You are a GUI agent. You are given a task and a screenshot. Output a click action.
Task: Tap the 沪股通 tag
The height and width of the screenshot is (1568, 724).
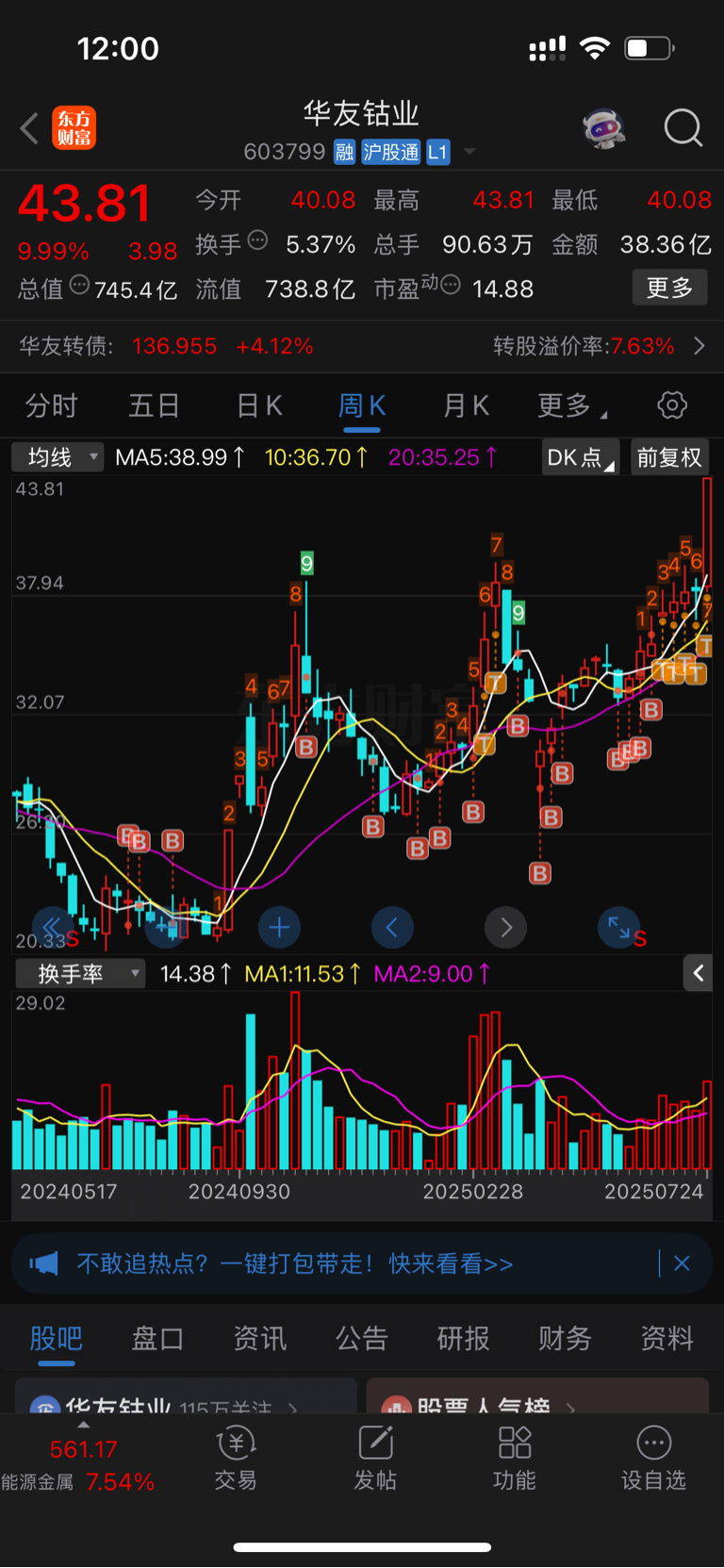point(390,152)
